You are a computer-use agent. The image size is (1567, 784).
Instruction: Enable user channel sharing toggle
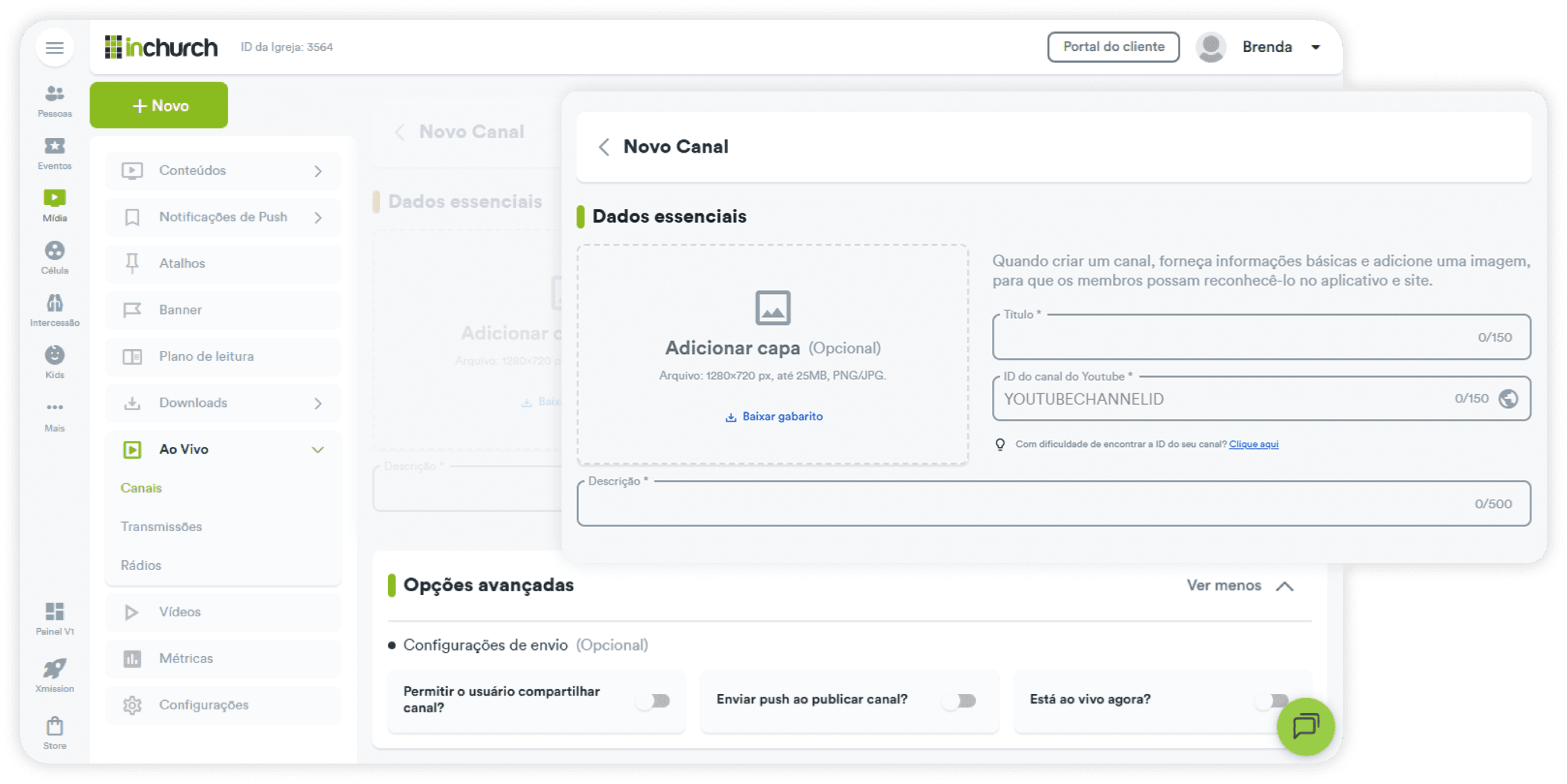click(x=653, y=701)
